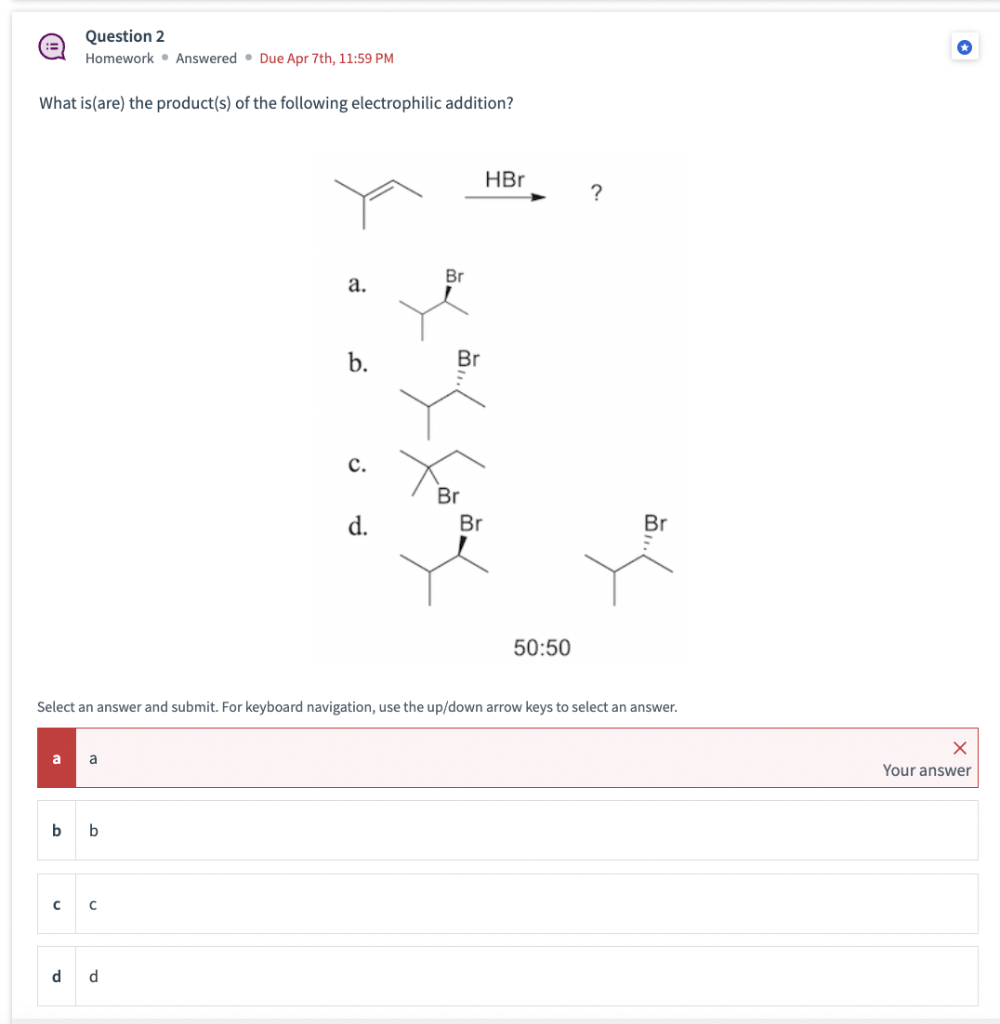Reselect the highlighted answer option a
Viewport: 1000px width, 1024px height.
coord(500,758)
